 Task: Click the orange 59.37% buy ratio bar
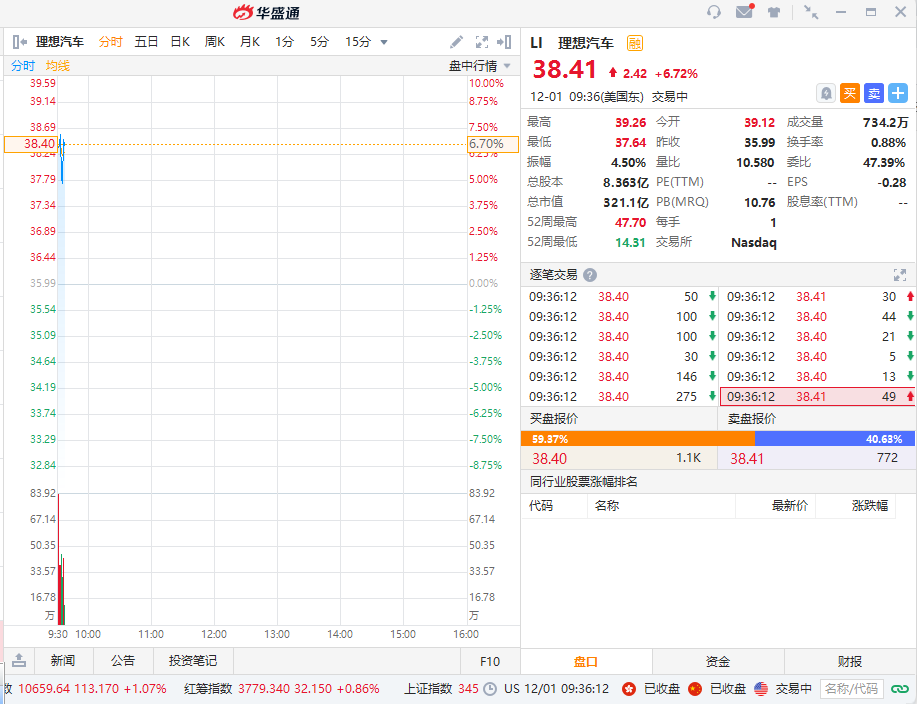coord(637,439)
